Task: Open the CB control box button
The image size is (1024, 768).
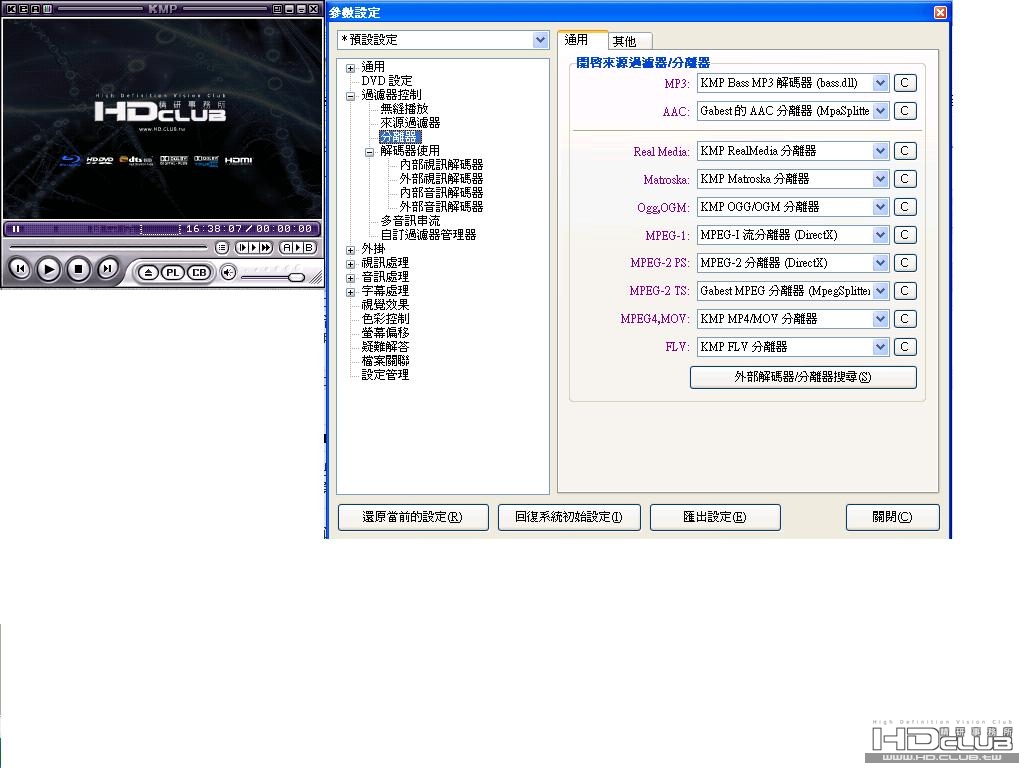Action: pyautogui.click(x=199, y=272)
